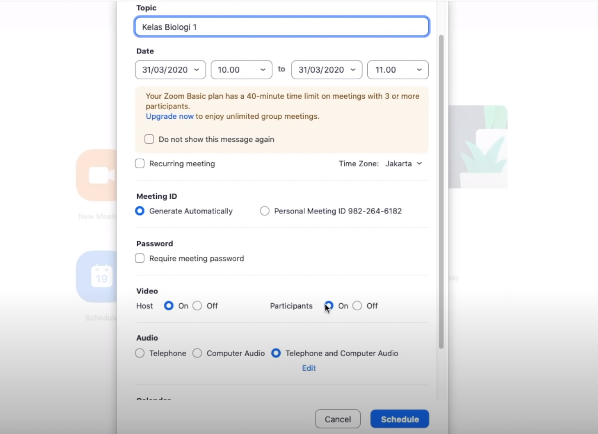Viewport: 598px width, 434px height.
Task: Select Personal Meeting ID 982-264-6182 option
Action: 265,211
